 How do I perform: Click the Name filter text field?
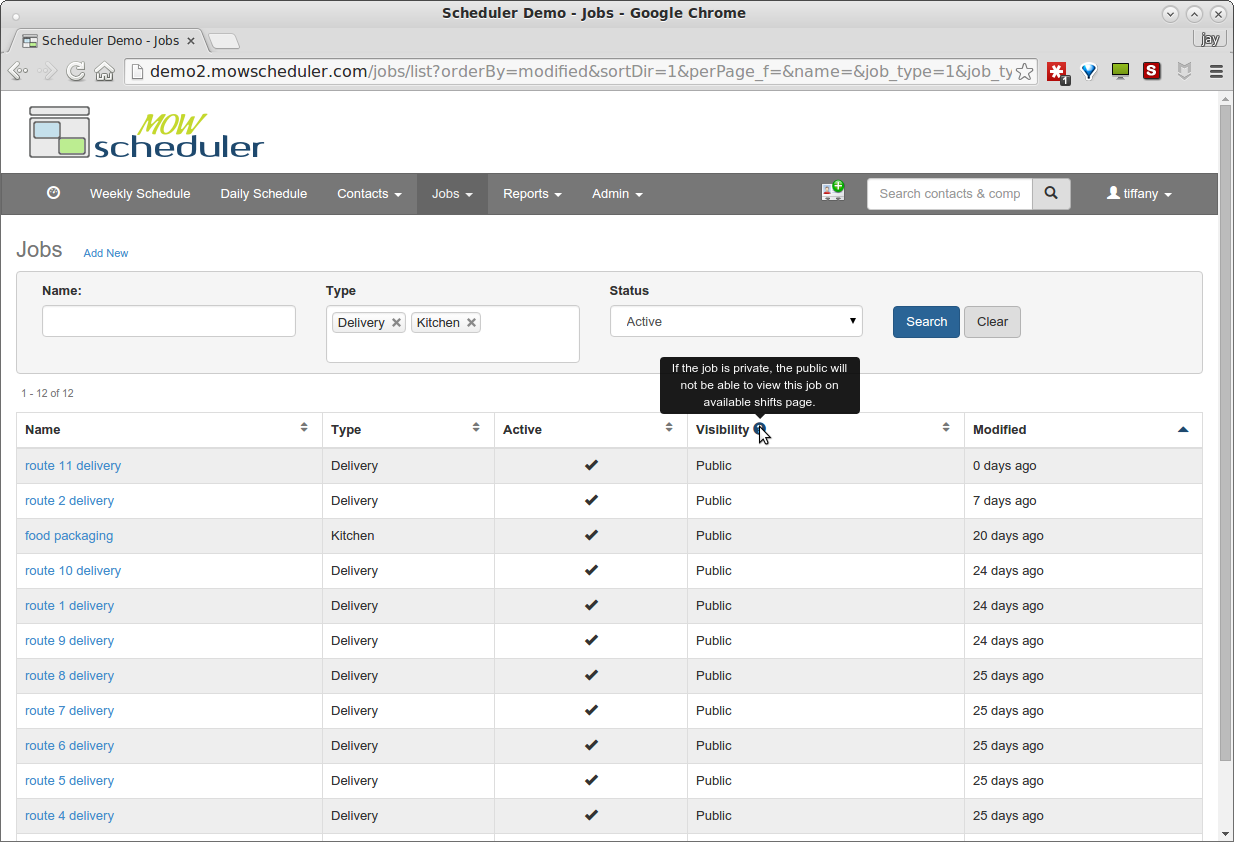pyautogui.click(x=169, y=321)
